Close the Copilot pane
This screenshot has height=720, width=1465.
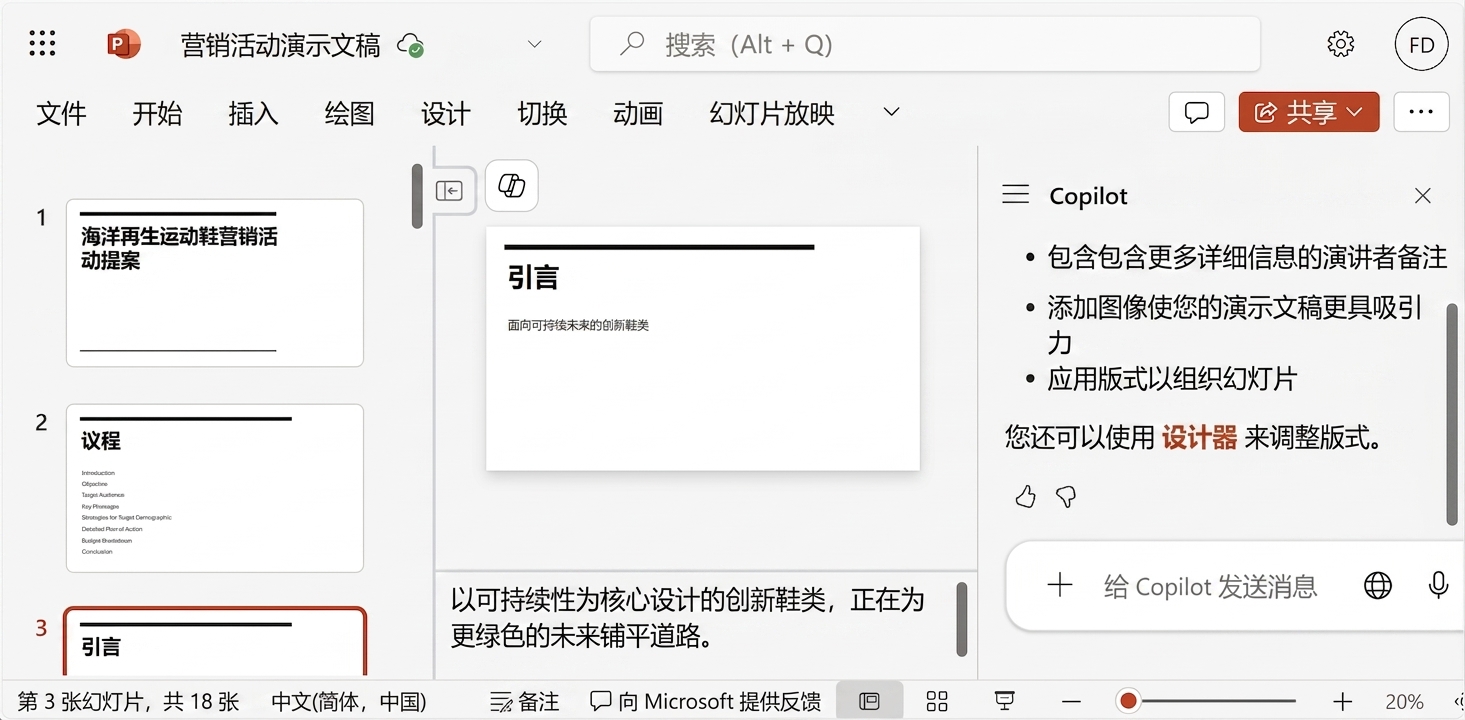(1422, 196)
